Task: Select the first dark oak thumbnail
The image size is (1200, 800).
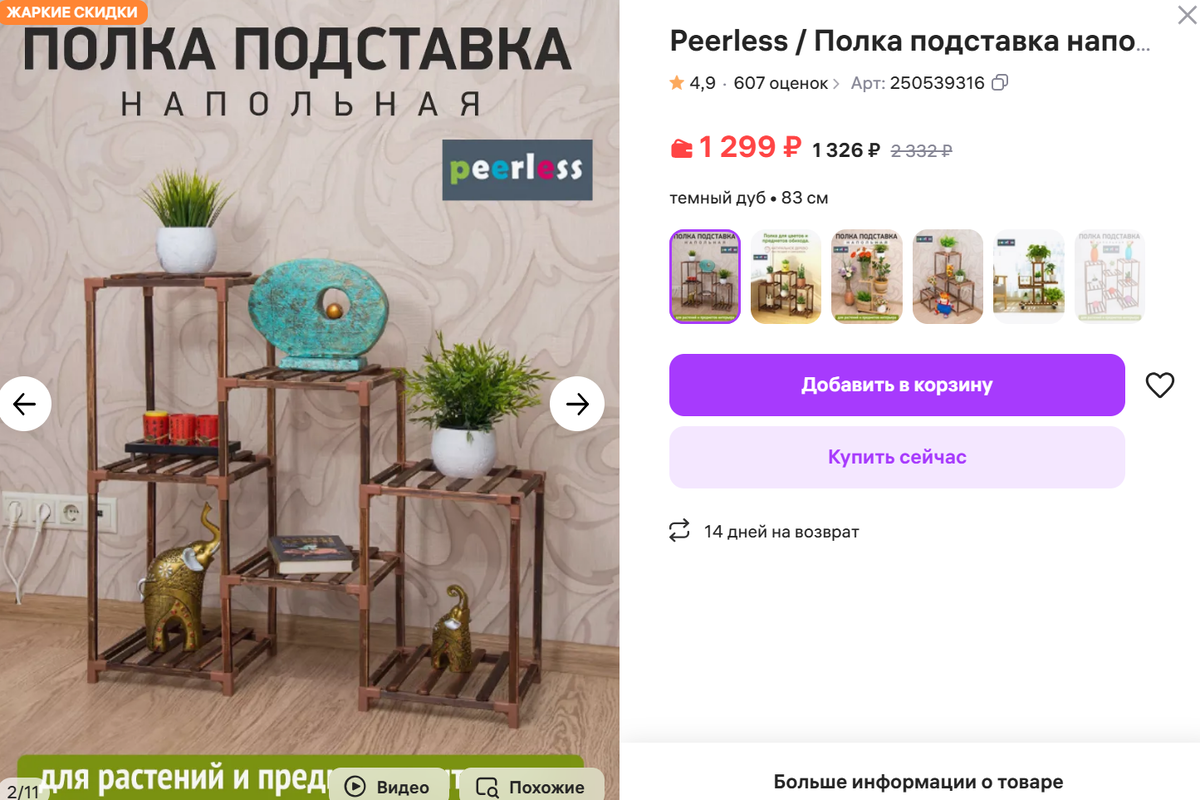Action: [705, 276]
